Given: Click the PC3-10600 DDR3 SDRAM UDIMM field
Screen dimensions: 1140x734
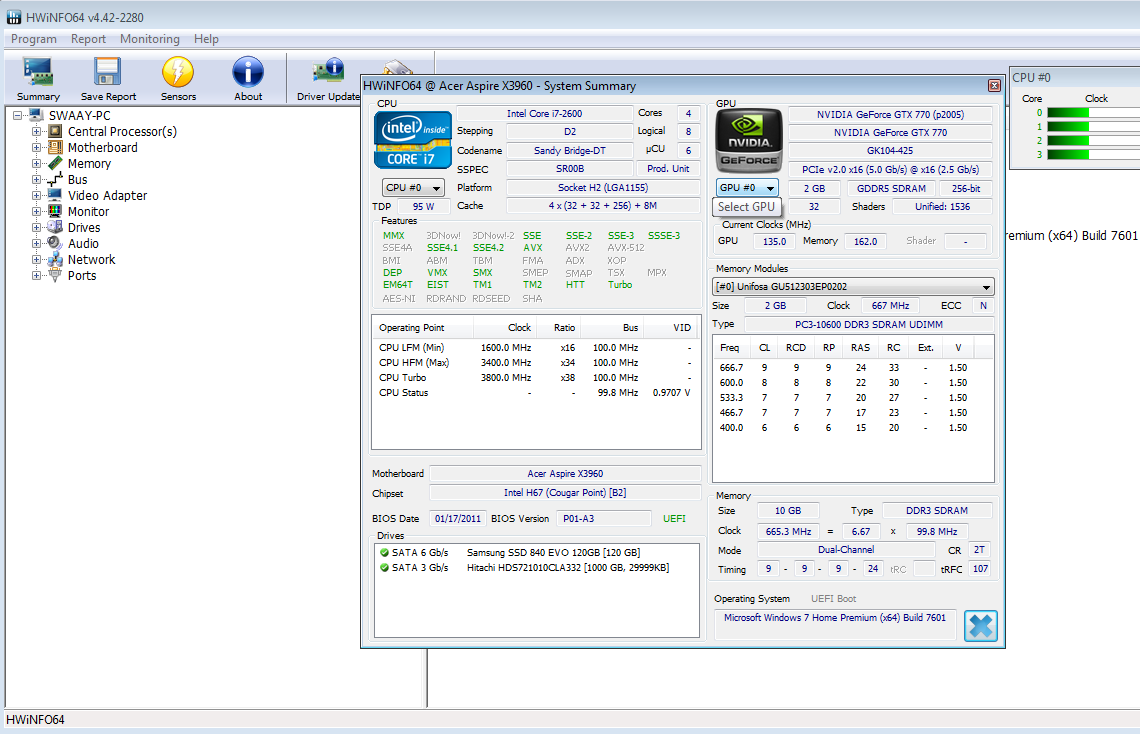Looking at the screenshot, I should [x=869, y=324].
